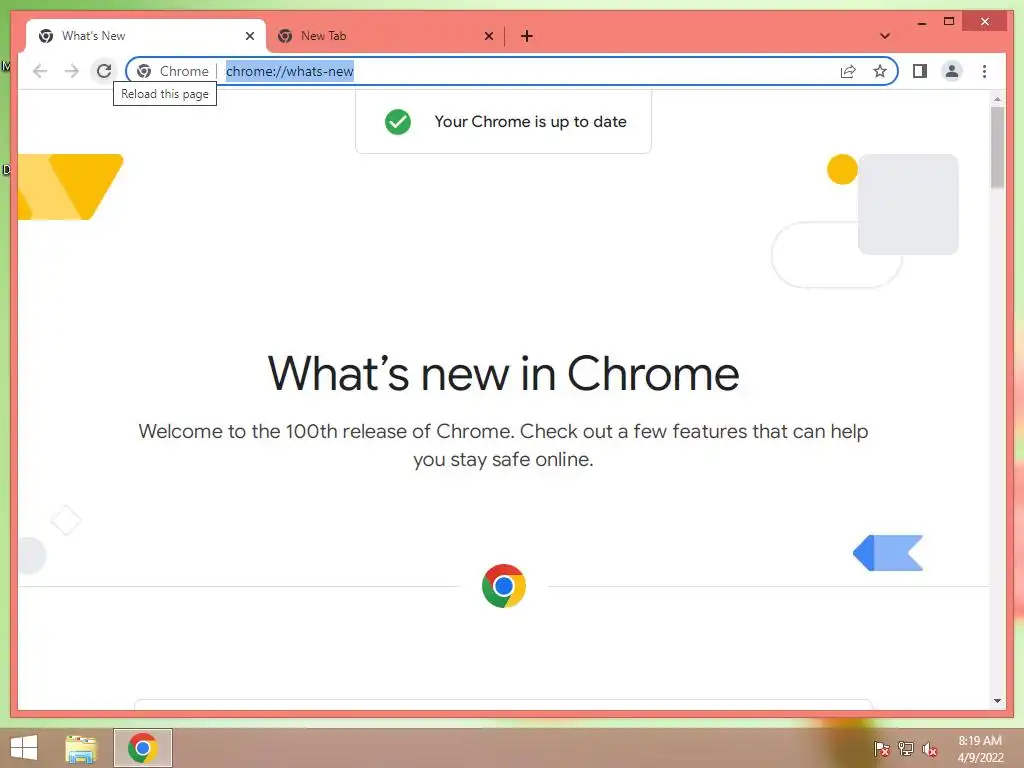Click the green up-to-date checkmark icon
Viewport: 1024px width, 768px height.
pyautogui.click(x=398, y=121)
